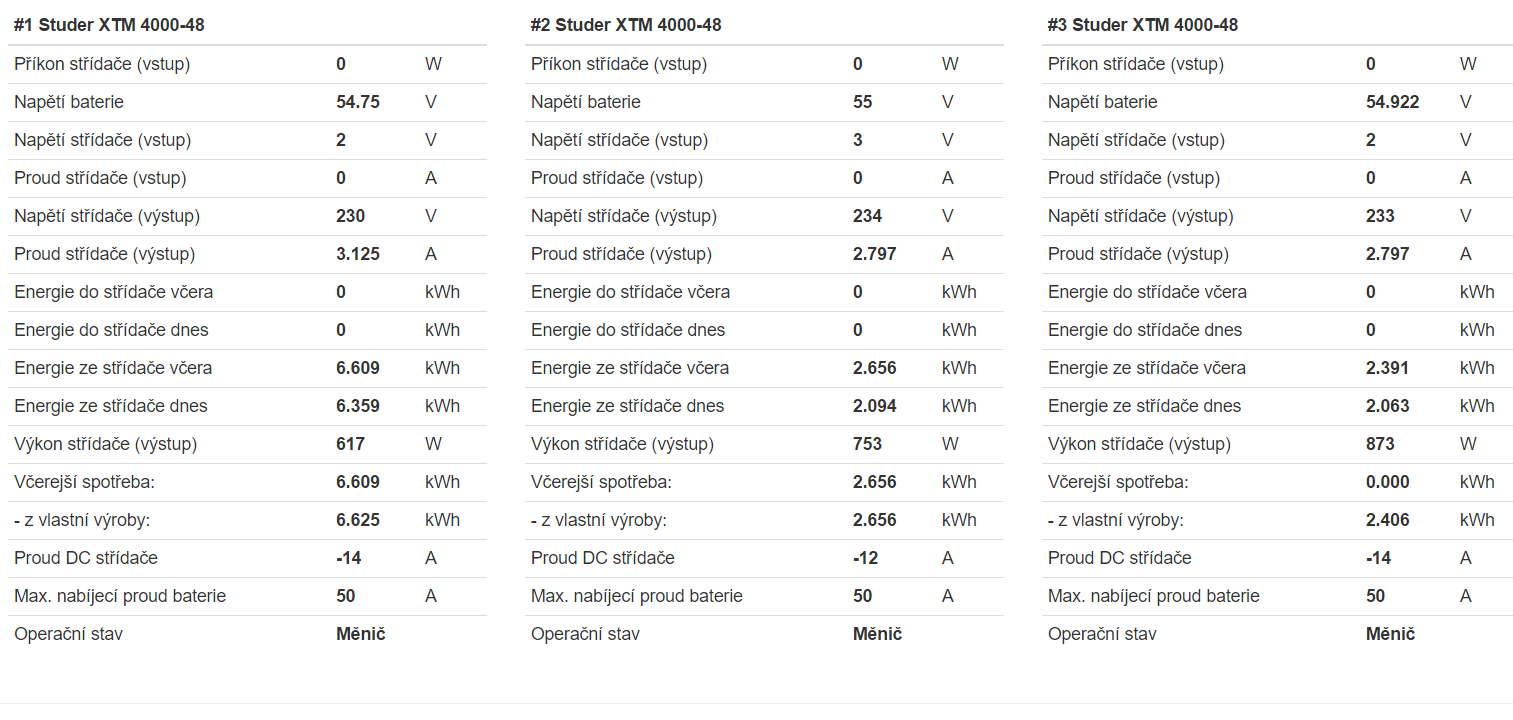Click the 0.000 kWh yesterday consumption value

tap(1388, 482)
